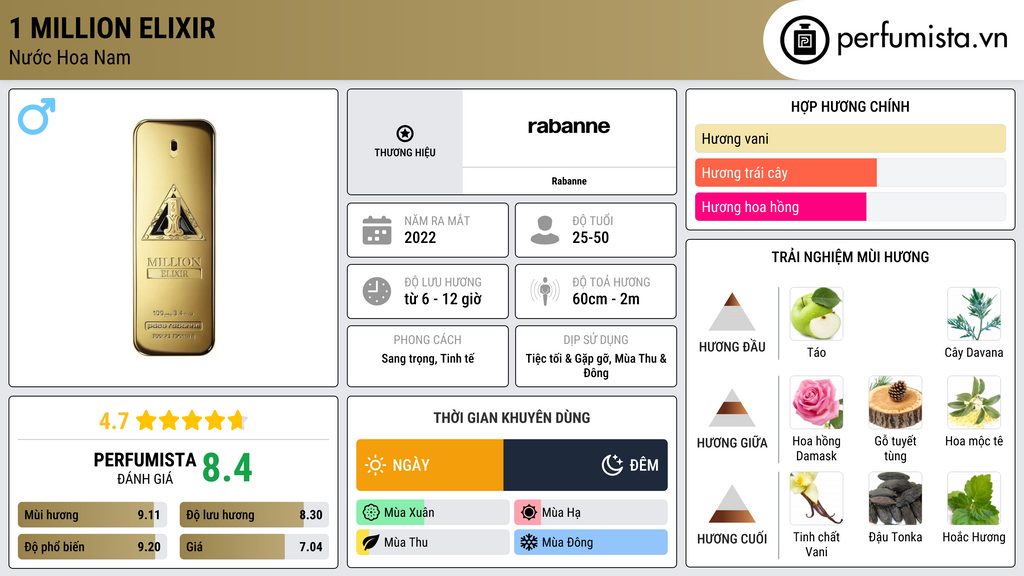Click the Hương vani accord bar
1024x576 pixels.
tap(850, 139)
